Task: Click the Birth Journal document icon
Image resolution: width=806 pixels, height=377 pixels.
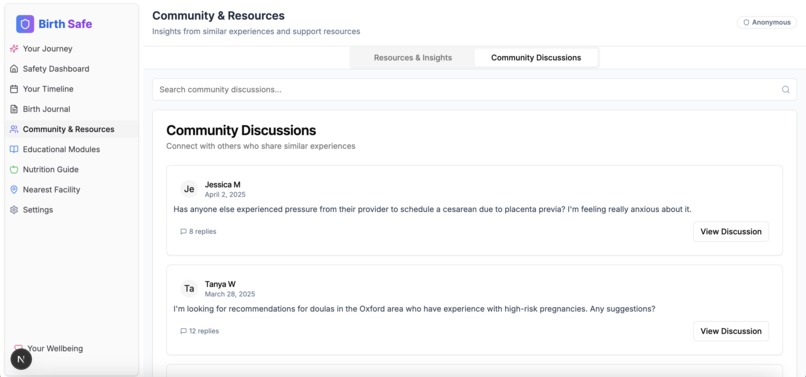Action: pyautogui.click(x=14, y=109)
